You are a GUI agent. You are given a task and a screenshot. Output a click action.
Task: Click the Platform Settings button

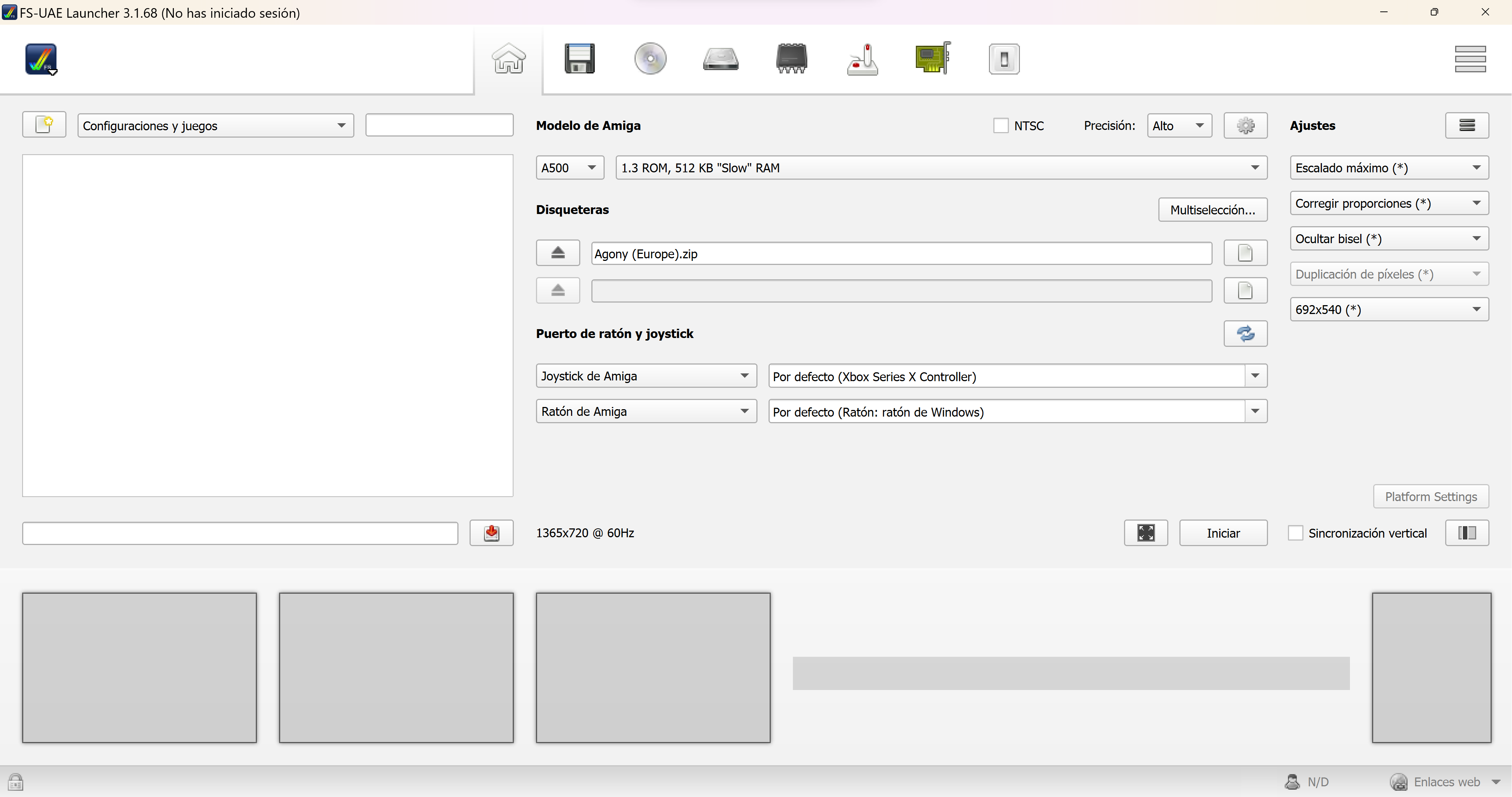tap(1431, 497)
